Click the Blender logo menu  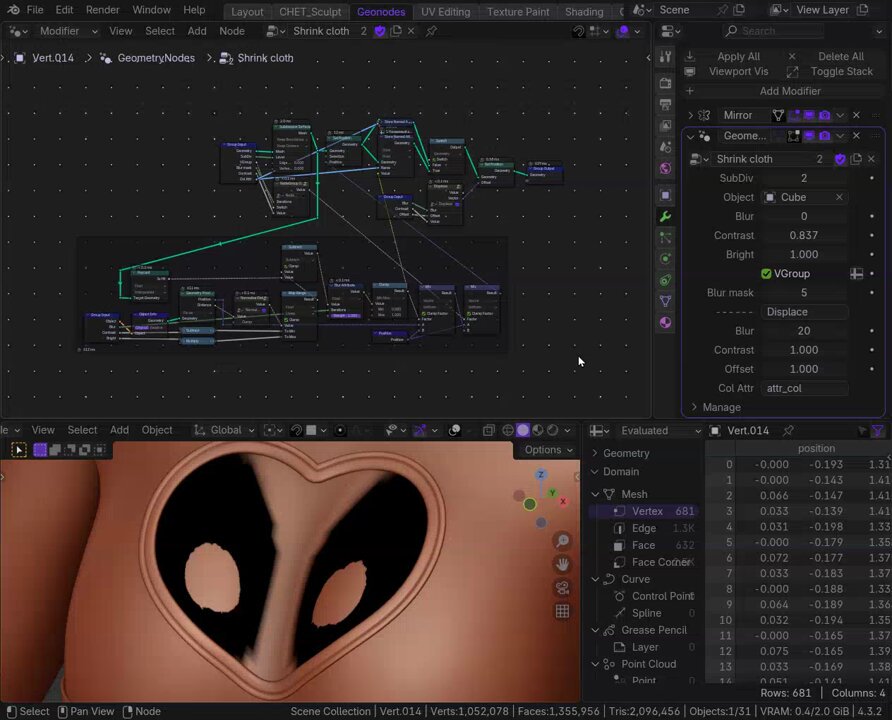point(14,10)
